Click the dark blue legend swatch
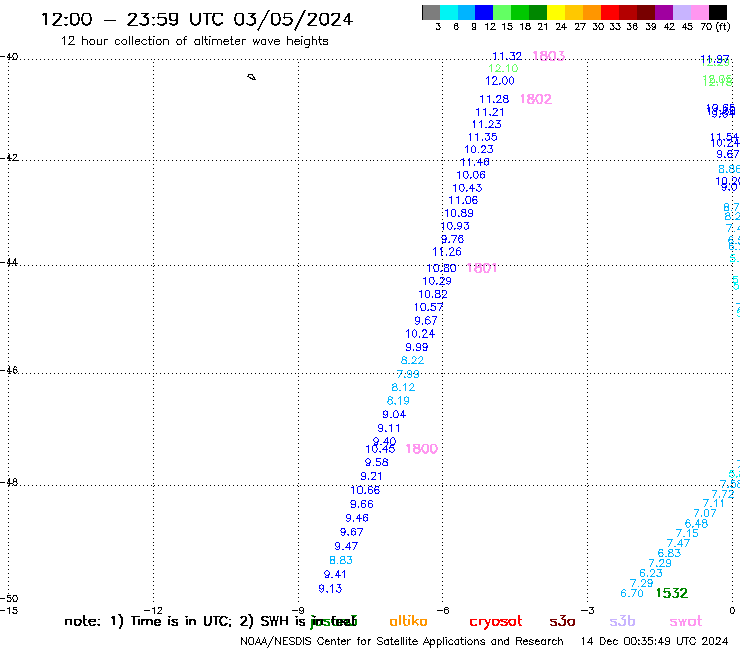 click(485, 12)
